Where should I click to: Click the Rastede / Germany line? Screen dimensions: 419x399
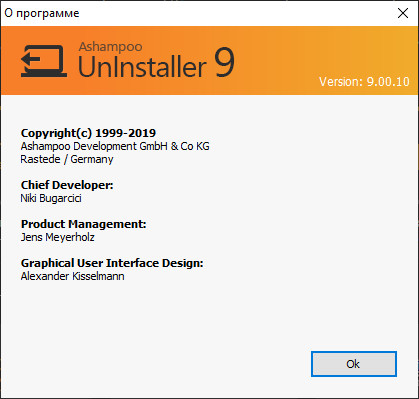(x=67, y=159)
